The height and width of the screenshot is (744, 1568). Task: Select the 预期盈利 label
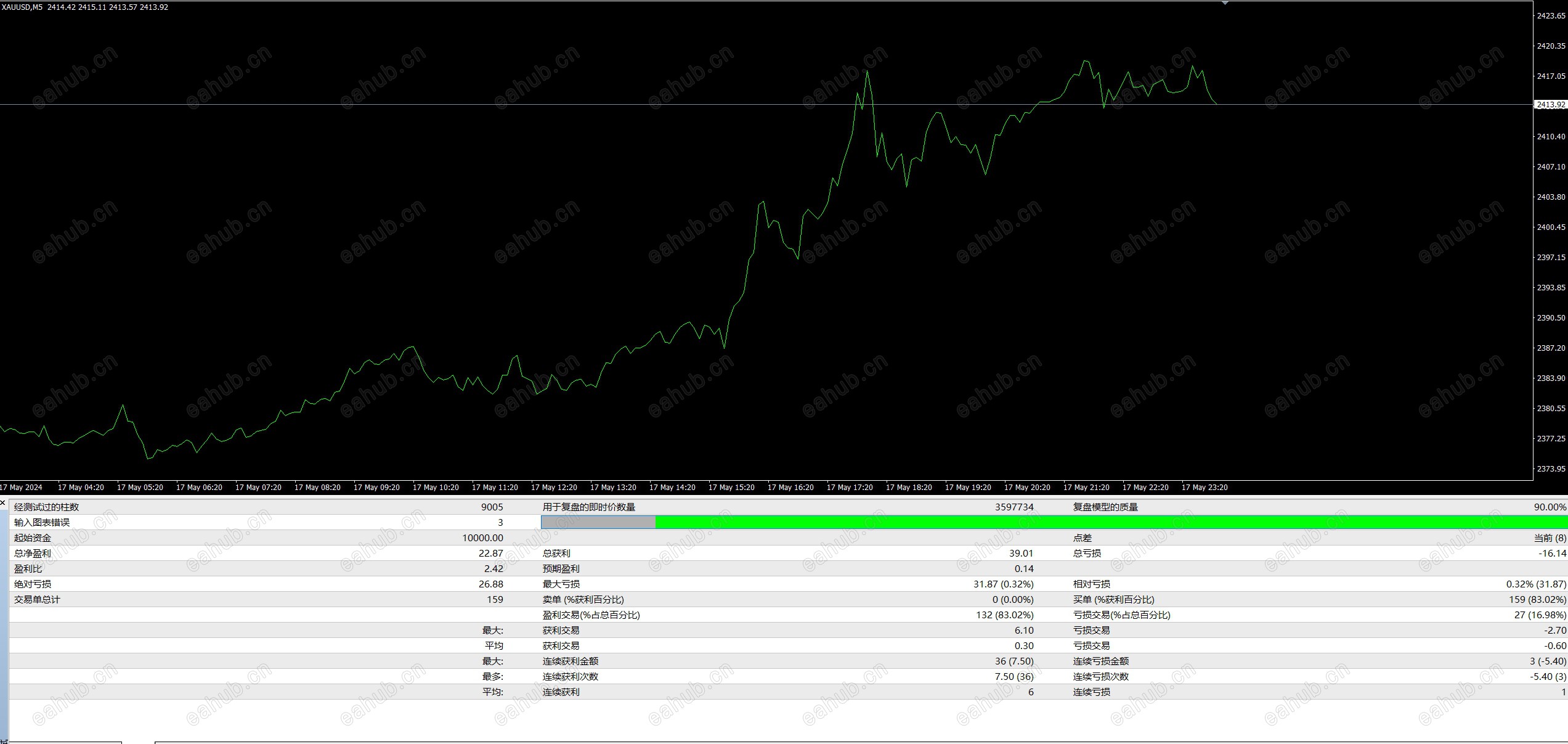[561, 569]
